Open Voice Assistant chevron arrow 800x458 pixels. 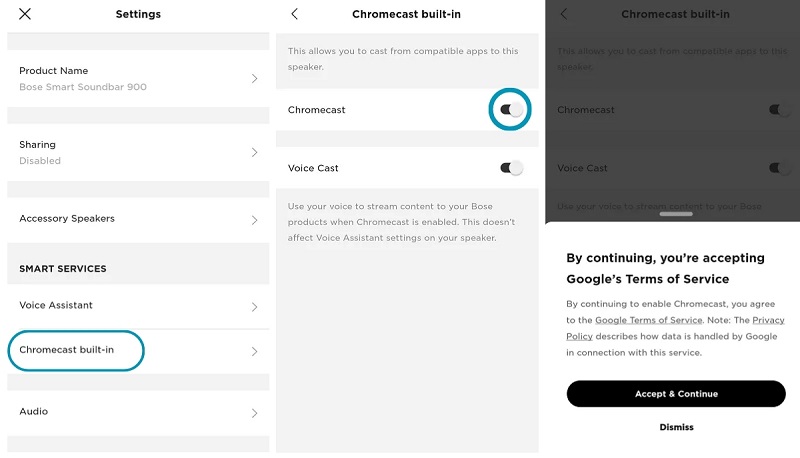tap(254, 307)
